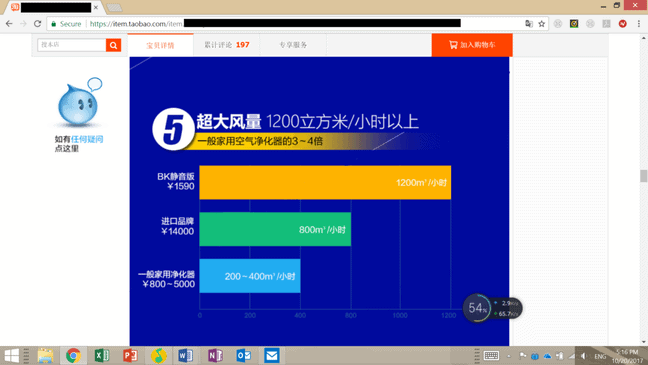Reload the page with the refresh icon
This screenshot has width=648, height=365.
(37, 24)
